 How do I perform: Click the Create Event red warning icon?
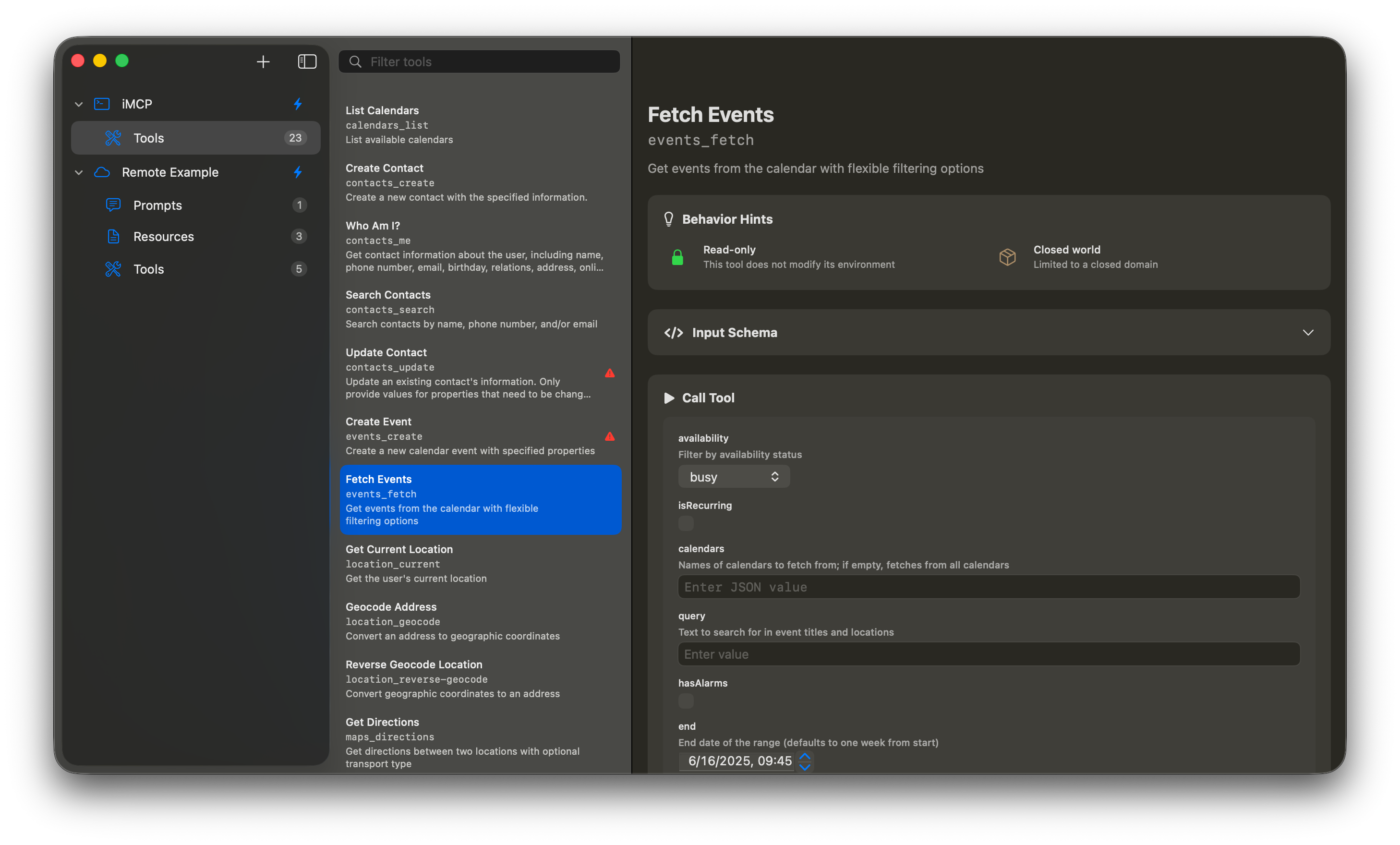pyautogui.click(x=610, y=436)
